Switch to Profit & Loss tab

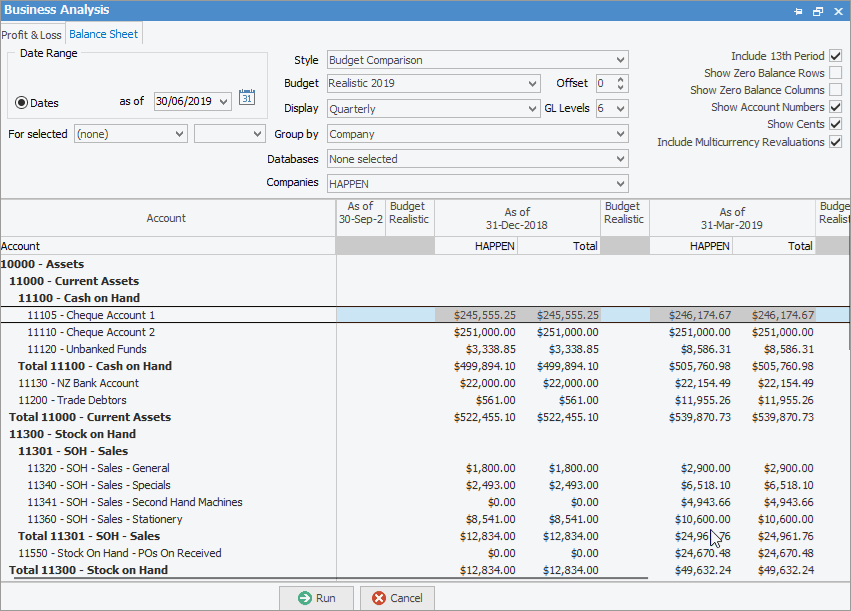pyautogui.click(x=31, y=35)
